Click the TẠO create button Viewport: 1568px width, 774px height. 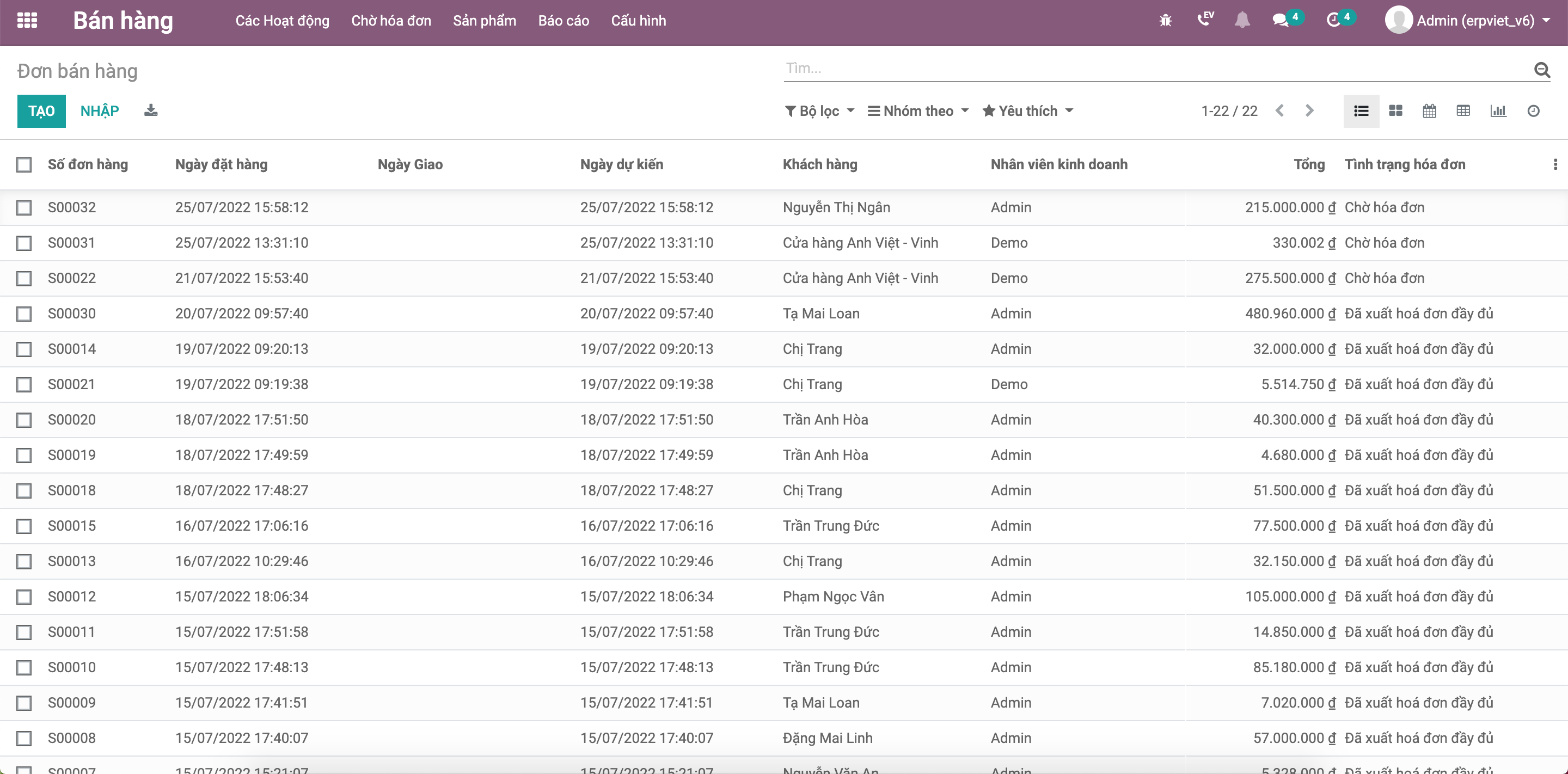click(x=41, y=110)
